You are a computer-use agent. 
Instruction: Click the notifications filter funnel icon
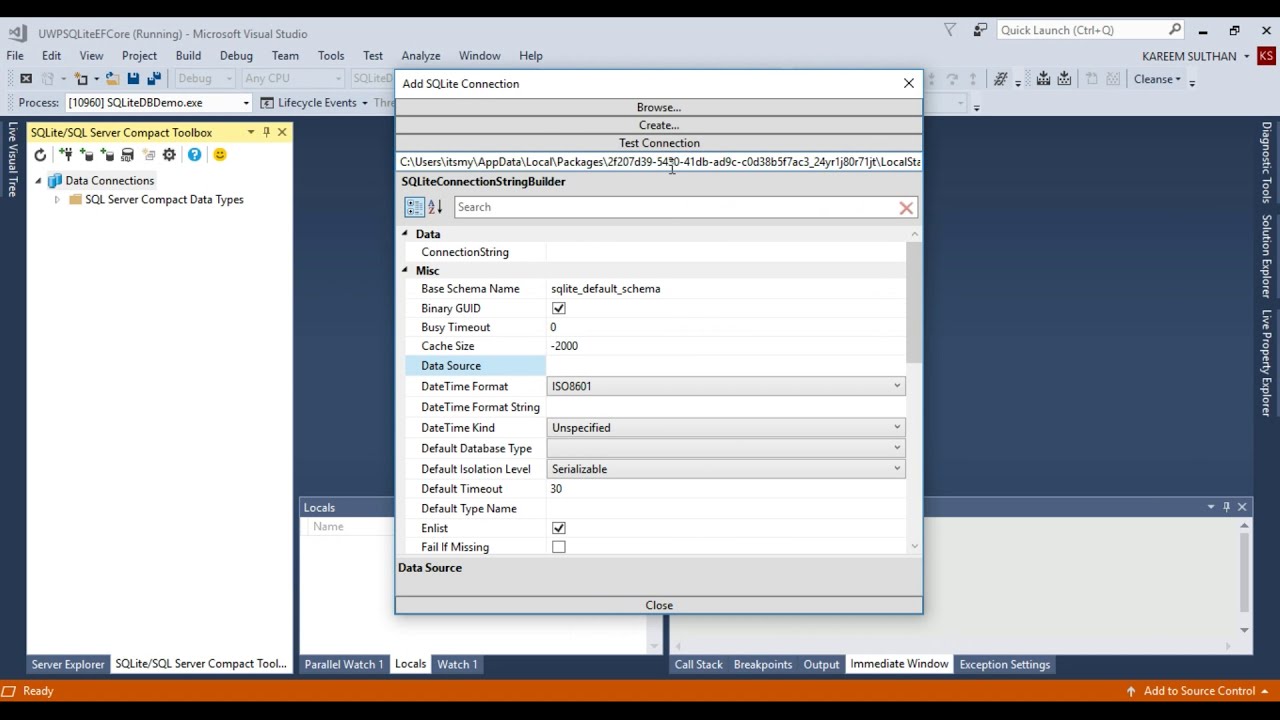(950, 30)
